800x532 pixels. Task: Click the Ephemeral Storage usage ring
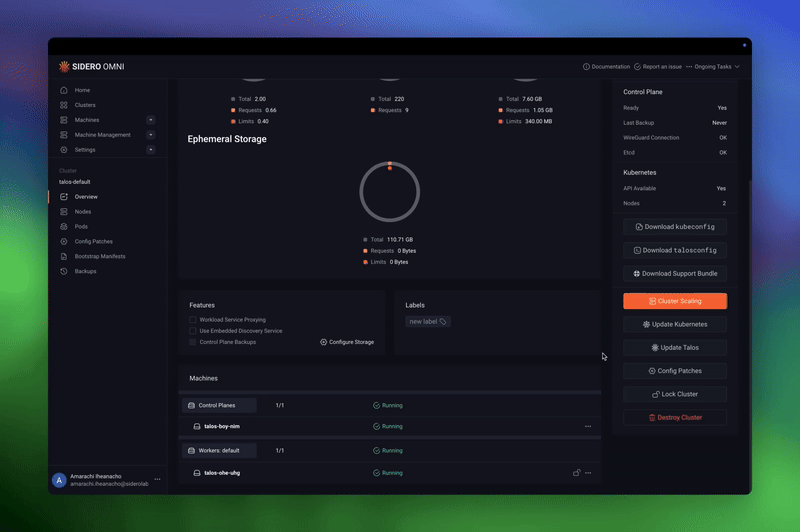(x=389, y=191)
